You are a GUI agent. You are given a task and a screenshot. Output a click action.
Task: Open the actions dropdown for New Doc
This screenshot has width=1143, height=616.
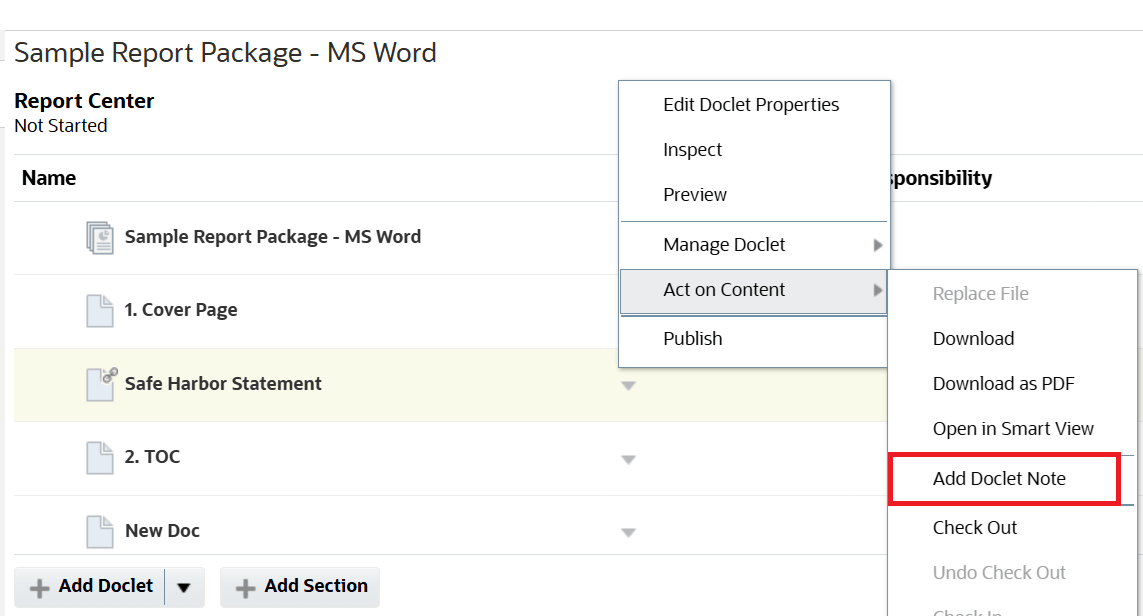tap(628, 530)
